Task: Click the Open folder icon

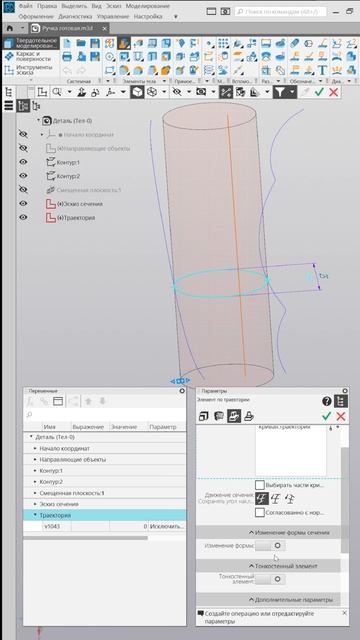Action: [x=81, y=43]
